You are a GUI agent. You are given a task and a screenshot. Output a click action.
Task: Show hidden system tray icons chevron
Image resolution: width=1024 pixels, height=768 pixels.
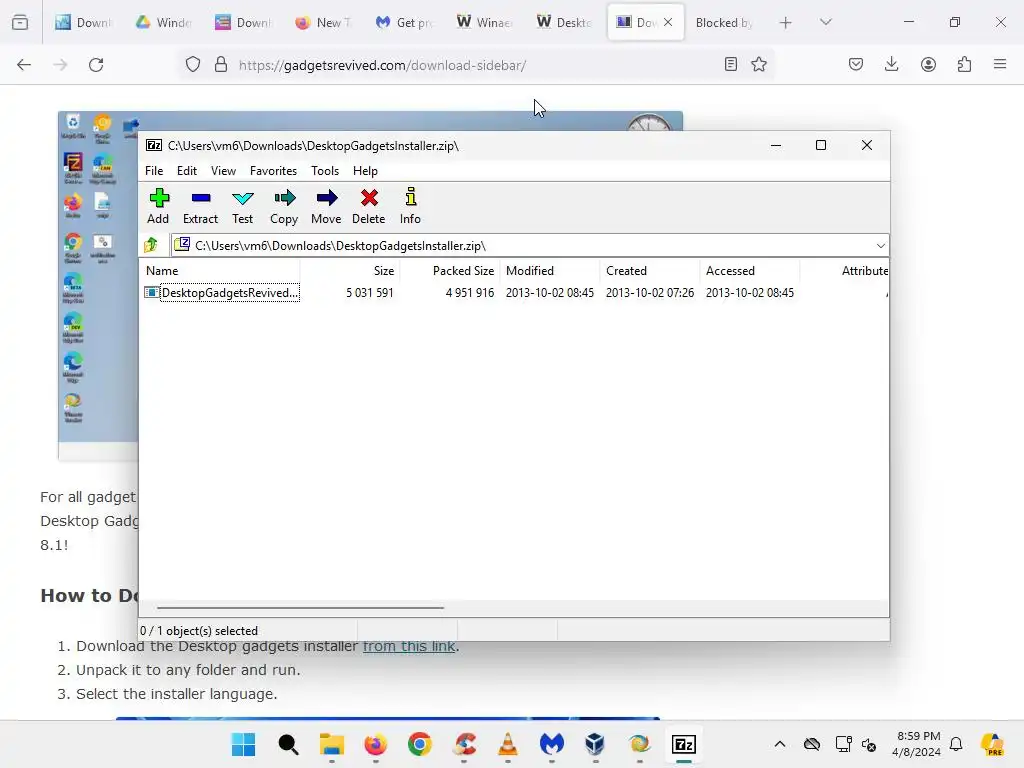[780, 744]
